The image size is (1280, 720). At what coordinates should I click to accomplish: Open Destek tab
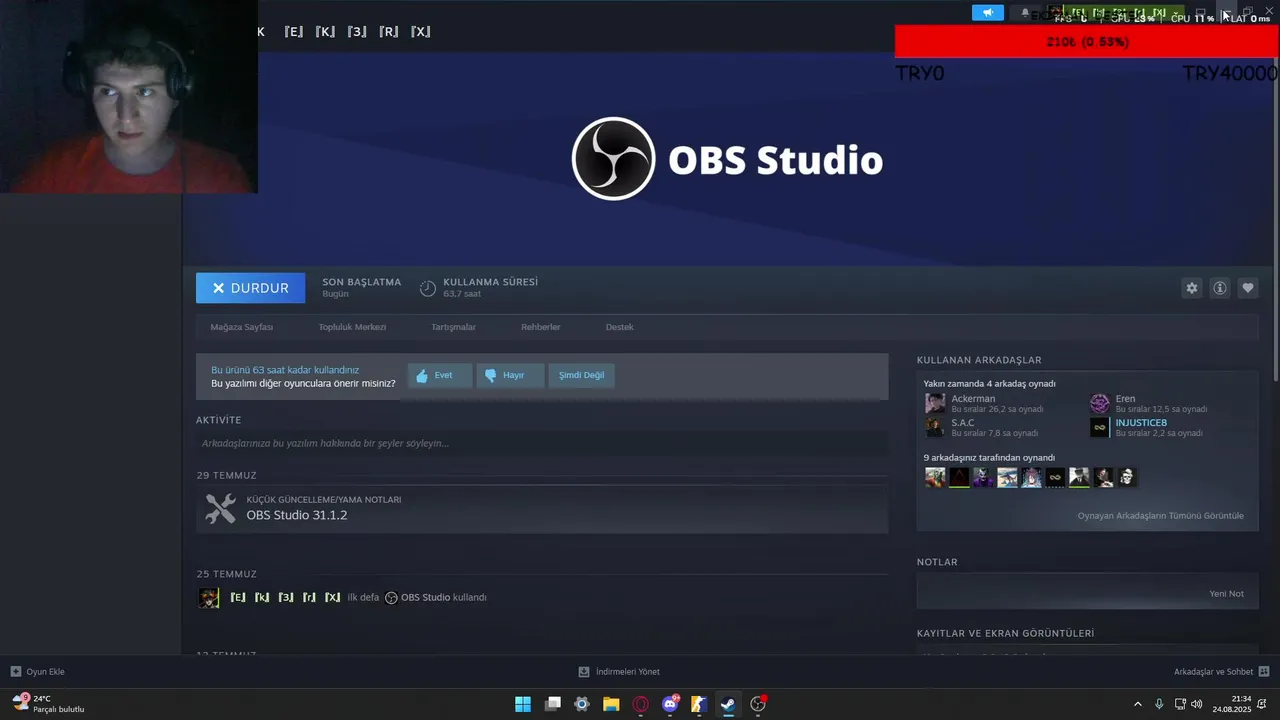[619, 327]
